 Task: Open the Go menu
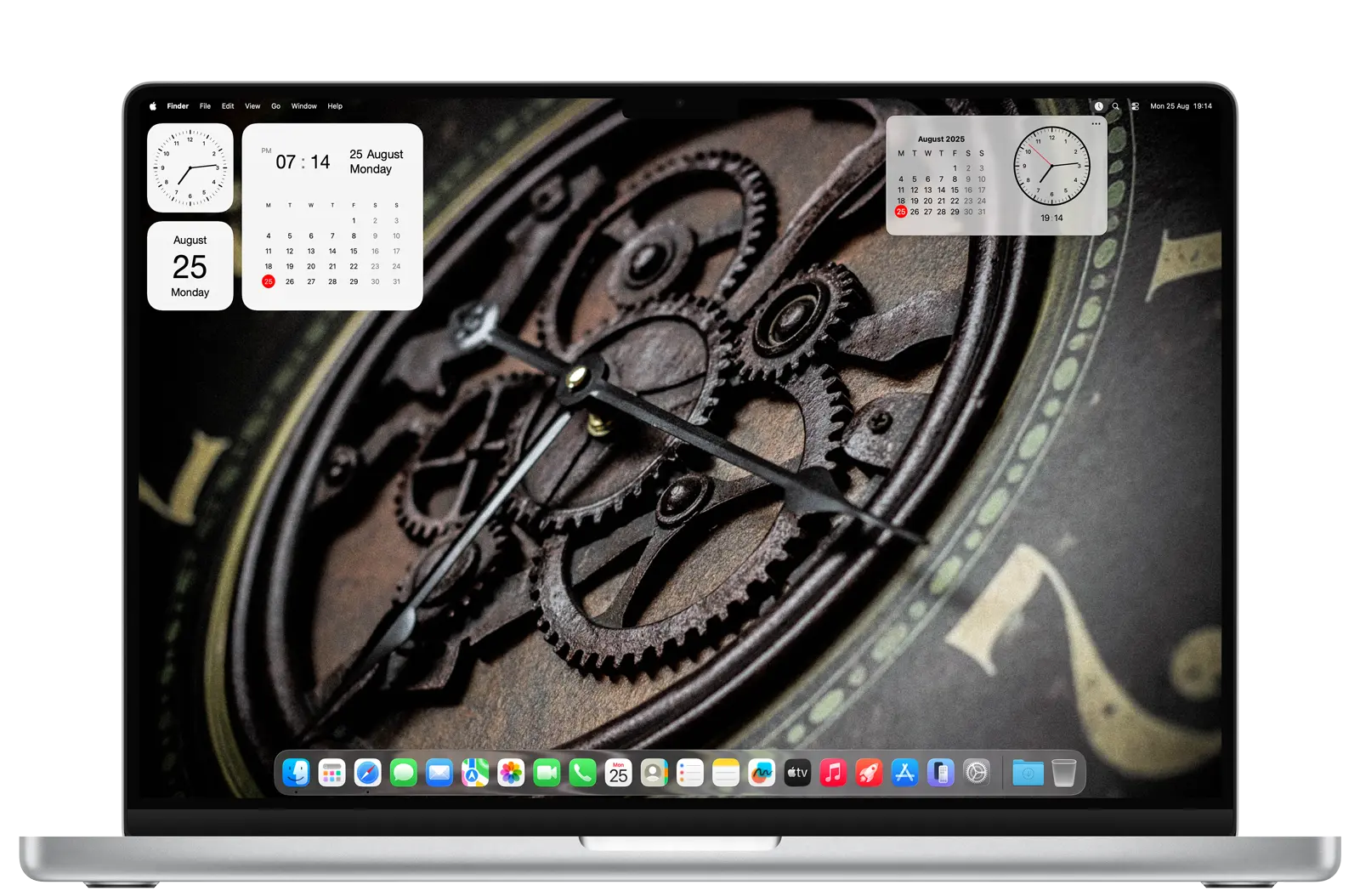pos(275,106)
